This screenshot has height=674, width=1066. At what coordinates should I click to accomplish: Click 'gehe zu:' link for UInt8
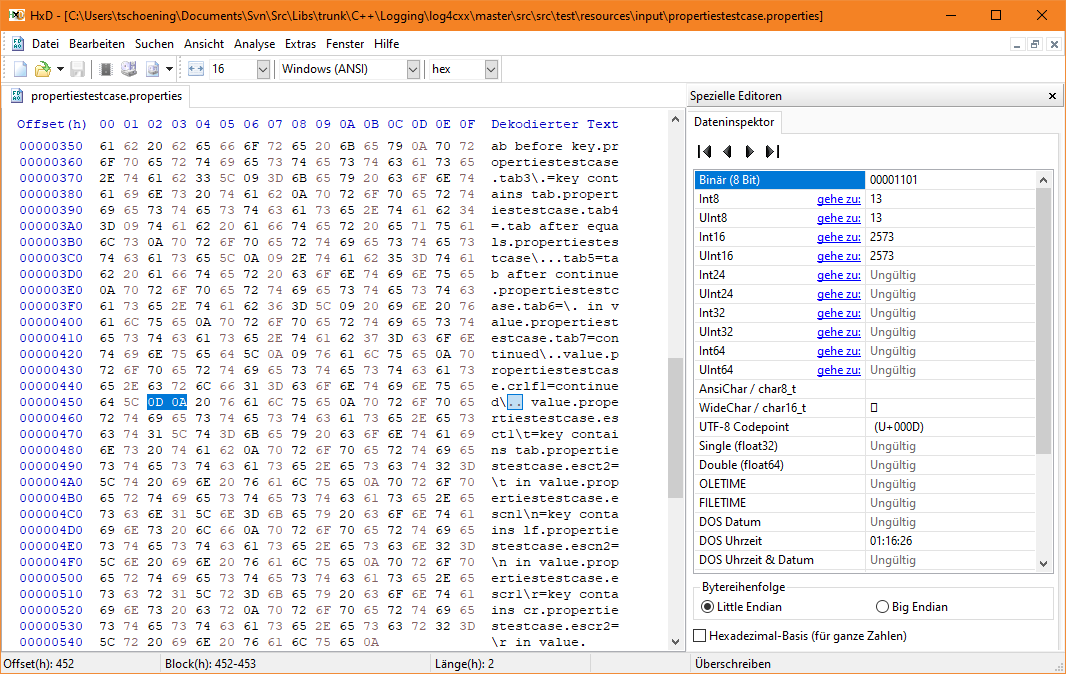coord(839,218)
